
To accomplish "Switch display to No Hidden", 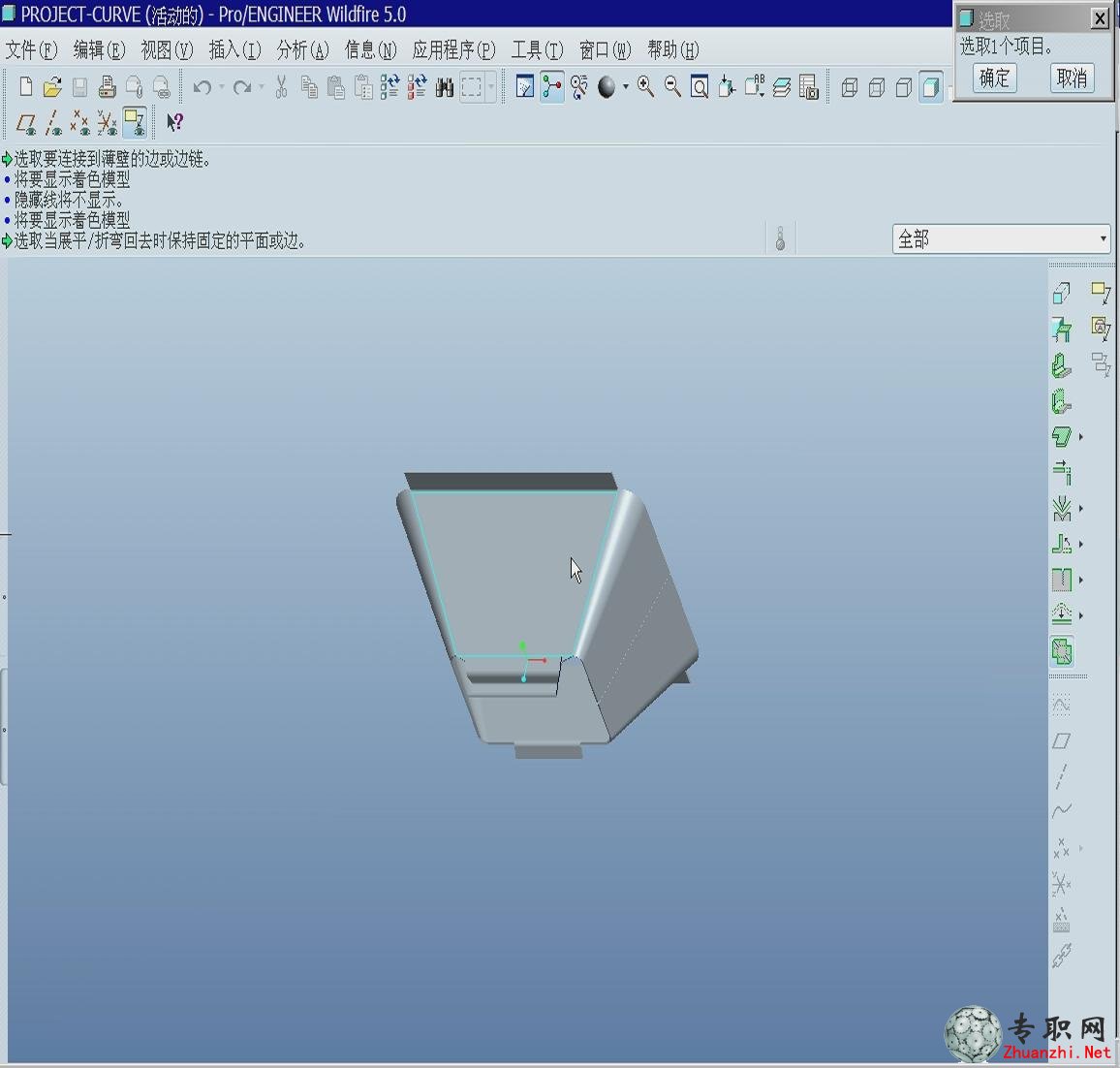I will coord(904,87).
